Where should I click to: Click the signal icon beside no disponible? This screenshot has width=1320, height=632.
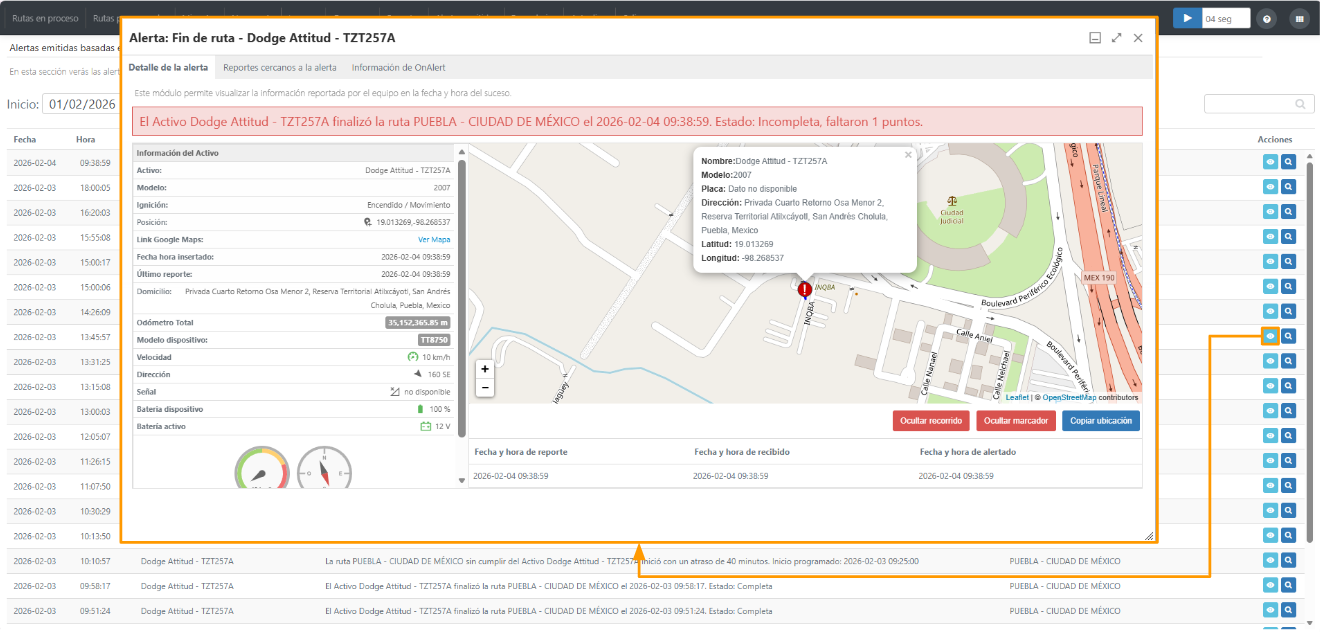coord(395,392)
